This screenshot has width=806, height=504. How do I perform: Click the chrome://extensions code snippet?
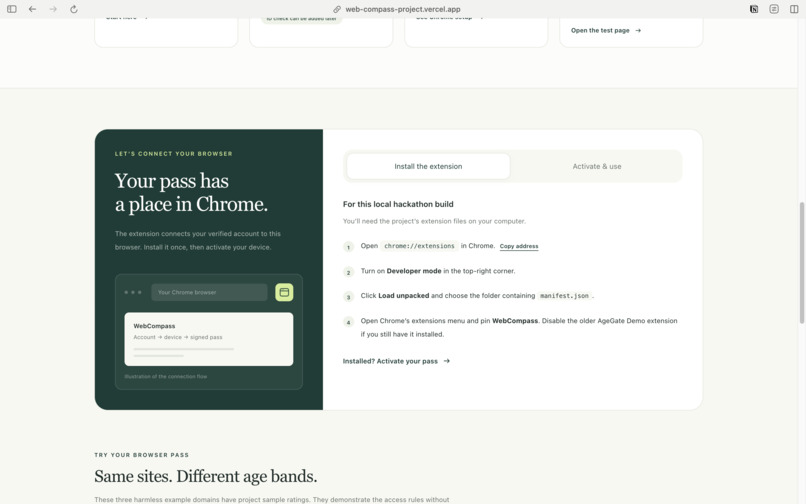tap(419, 246)
